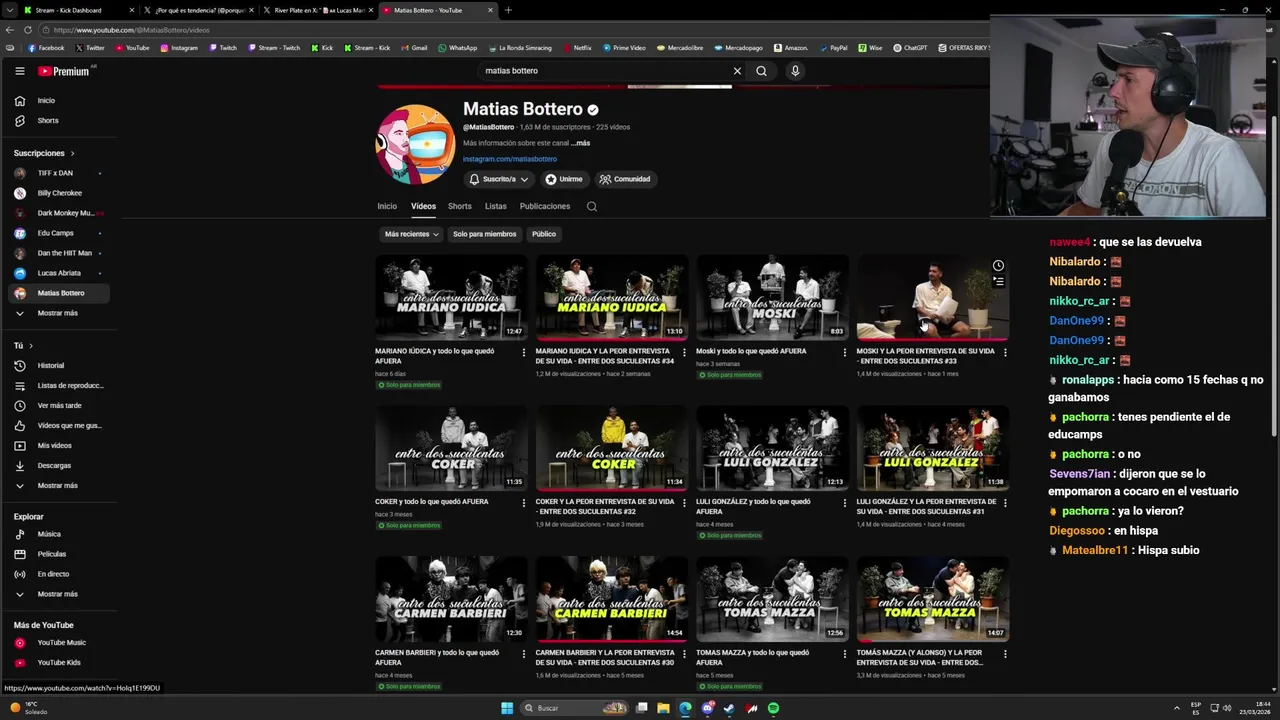Open the Suscrito/a notification dropdown
This screenshot has height=720, width=1280.
pos(498,179)
